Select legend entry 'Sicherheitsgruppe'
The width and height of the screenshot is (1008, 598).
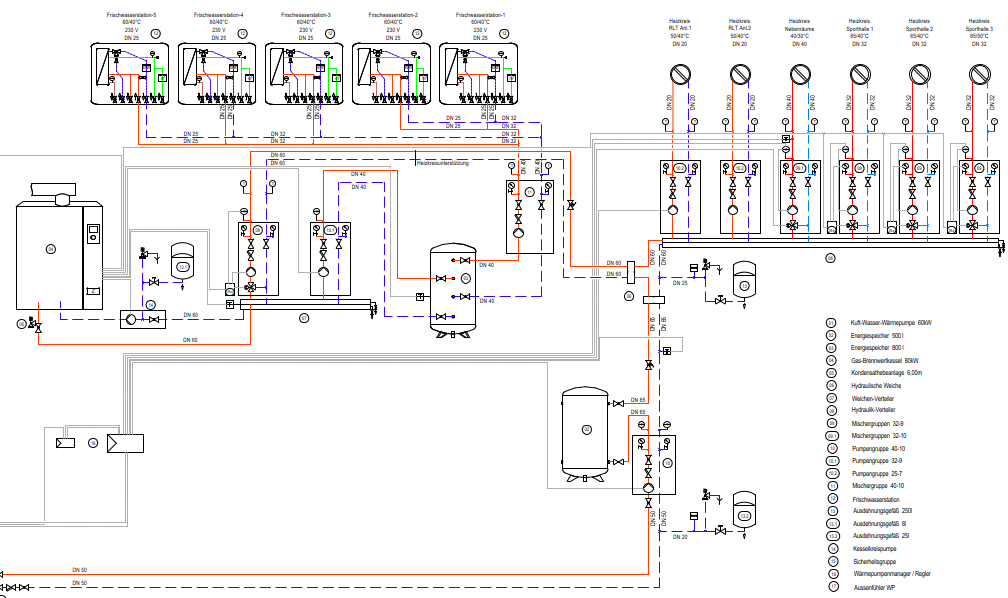coord(875,562)
